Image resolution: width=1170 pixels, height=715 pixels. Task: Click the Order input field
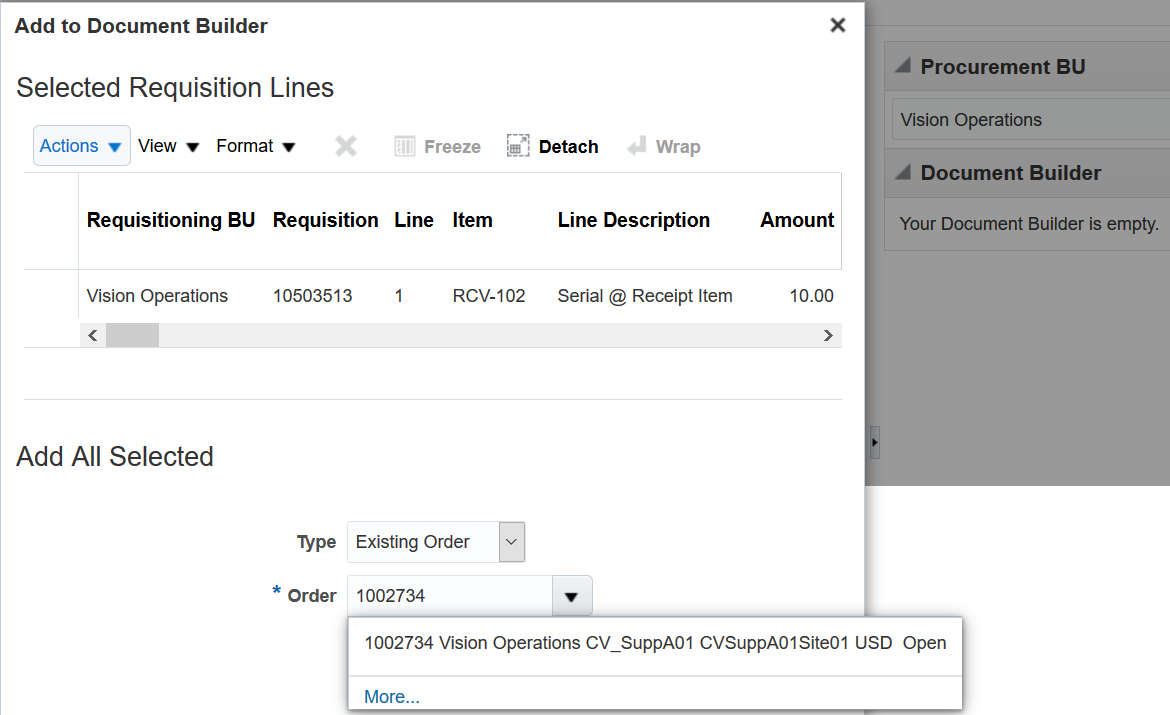point(449,596)
